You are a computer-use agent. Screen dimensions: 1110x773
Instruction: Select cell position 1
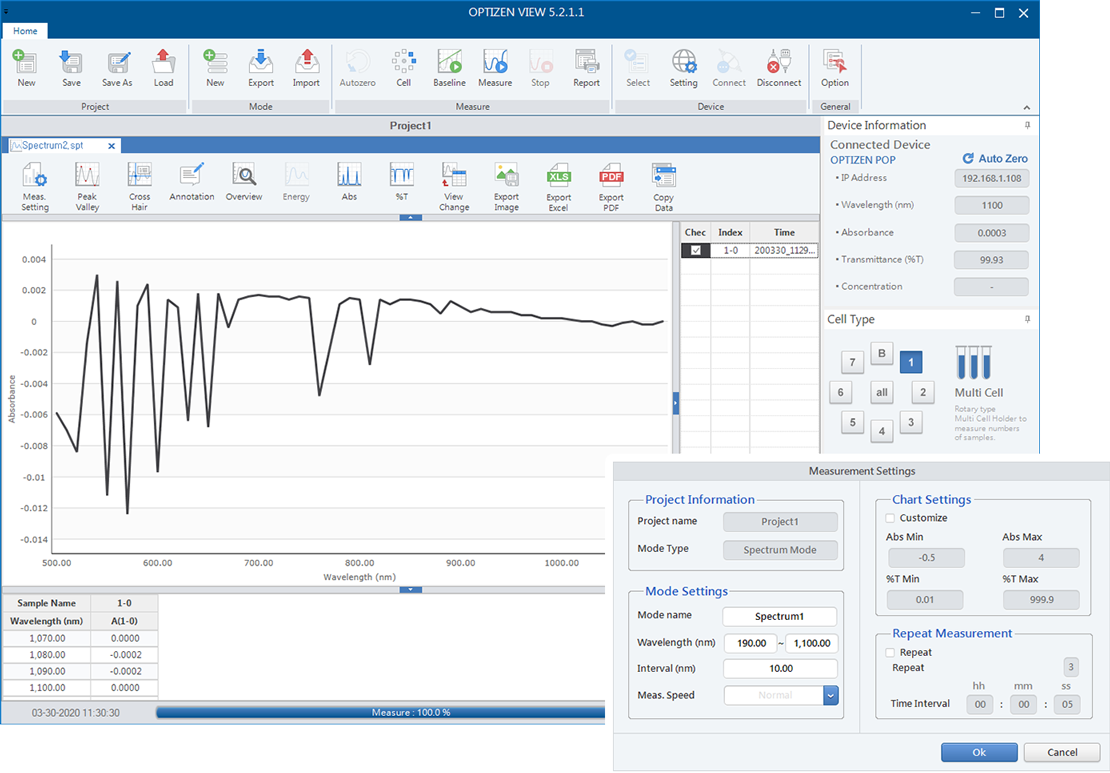910,362
